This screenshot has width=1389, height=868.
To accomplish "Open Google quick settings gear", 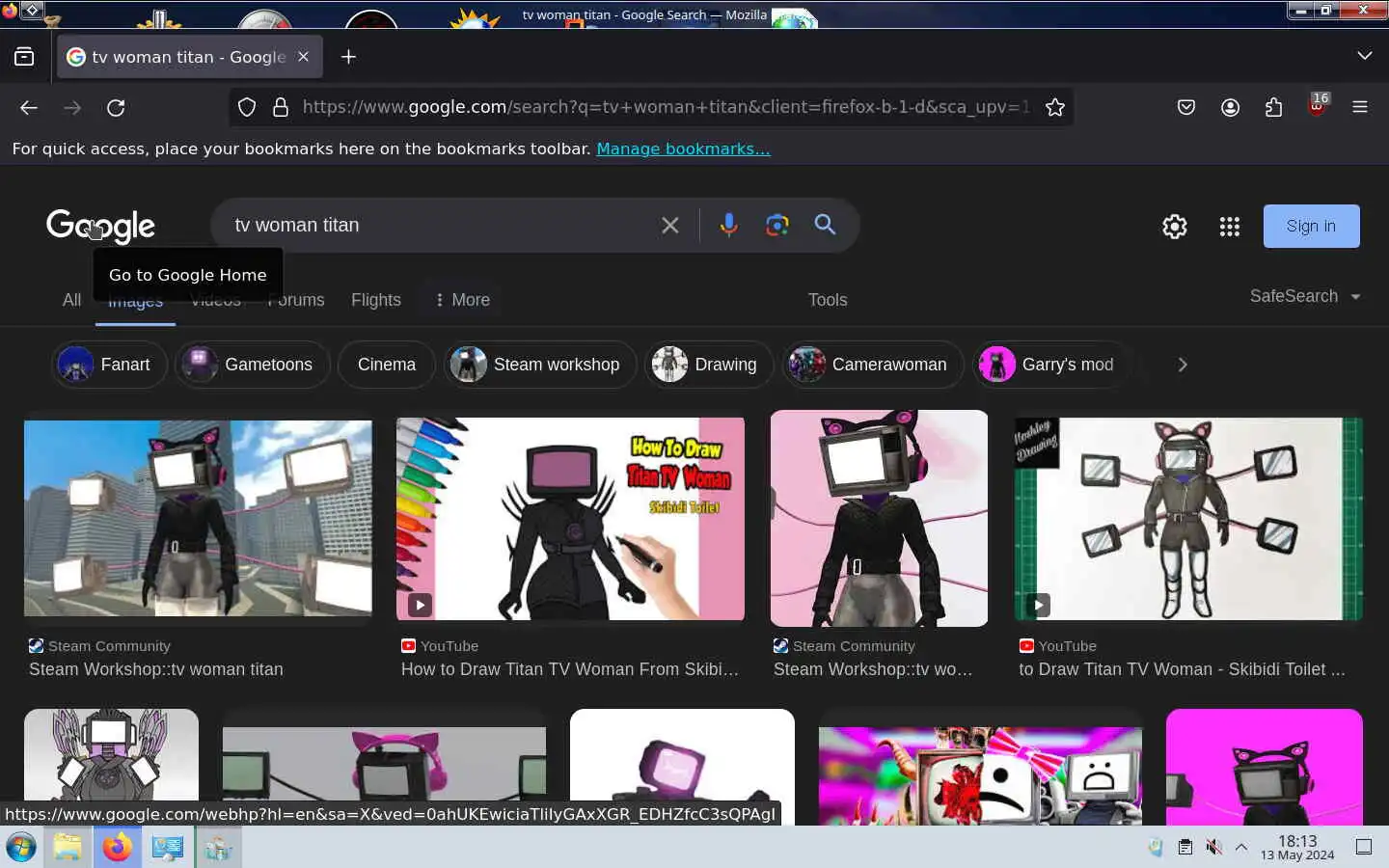I will coord(1174,226).
